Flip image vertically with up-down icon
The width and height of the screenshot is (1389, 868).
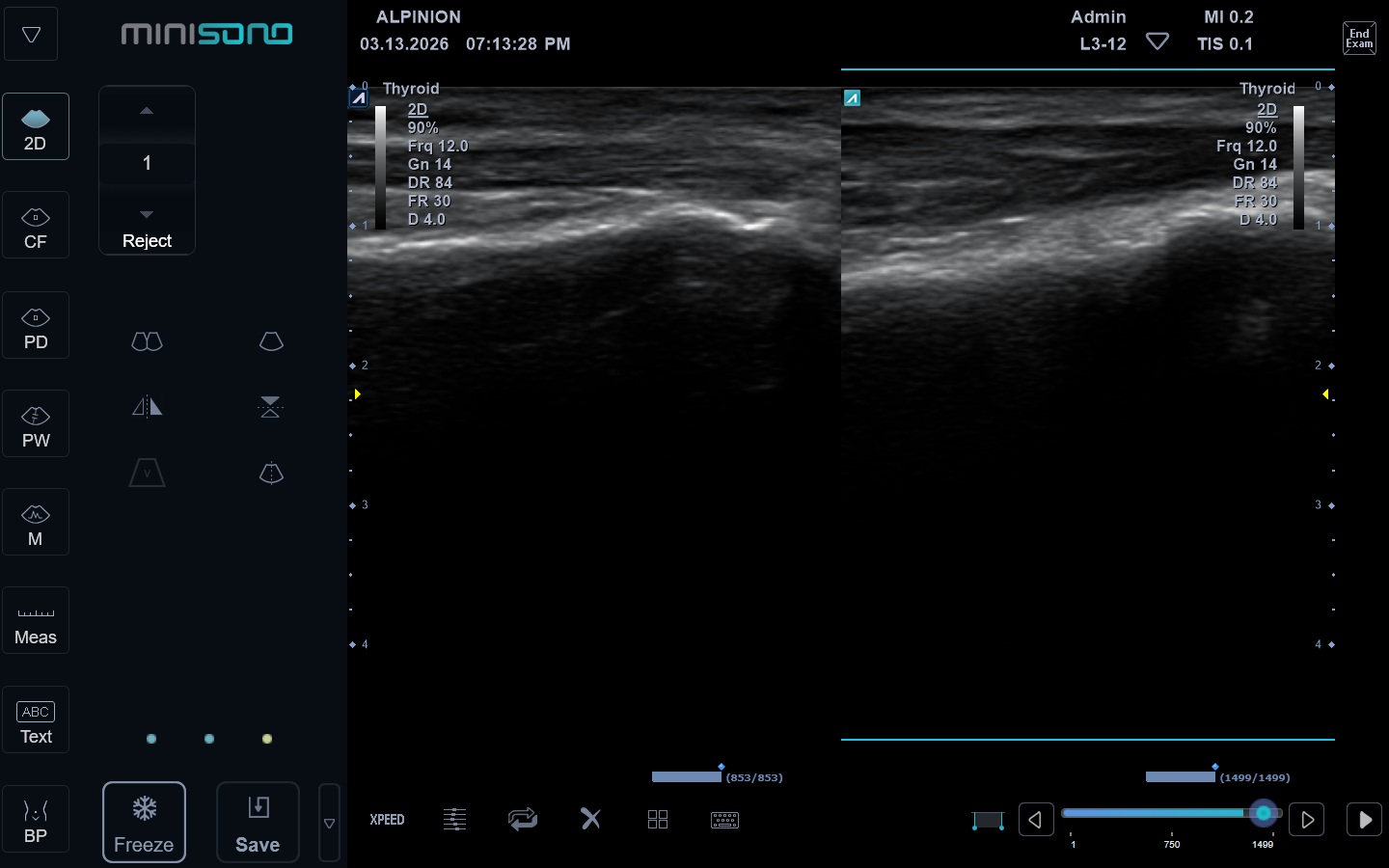coord(270,407)
